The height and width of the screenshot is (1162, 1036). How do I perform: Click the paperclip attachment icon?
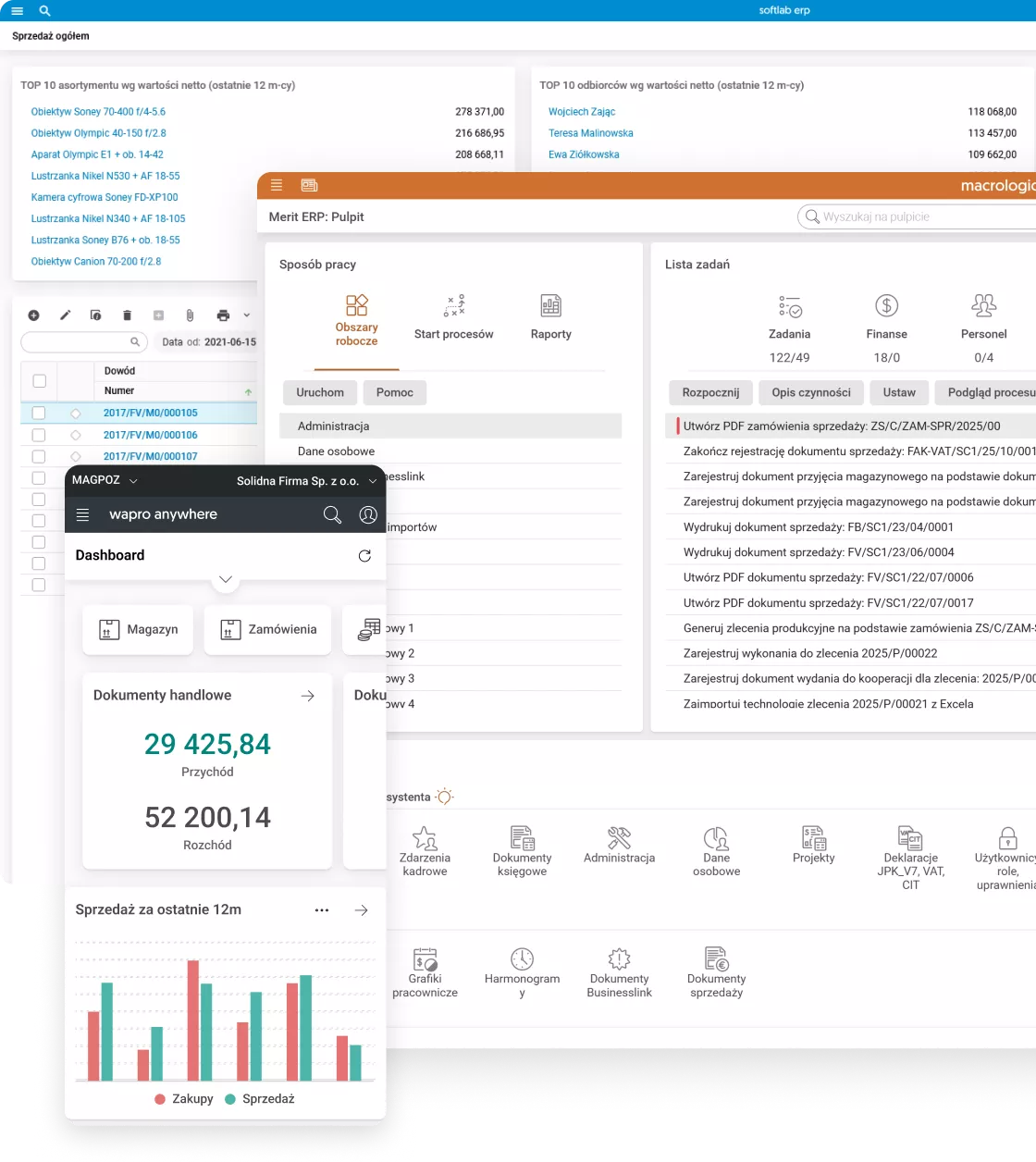point(190,315)
